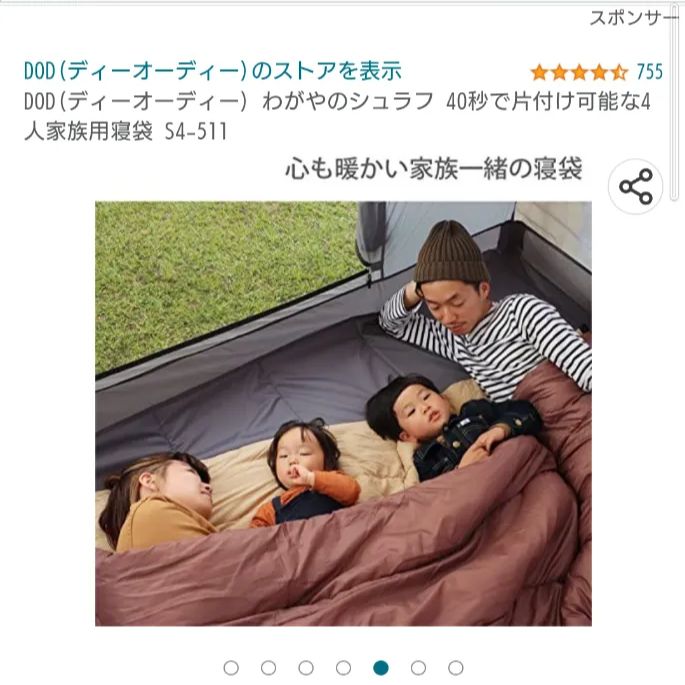
Task: Click the 755 review count
Action: (x=649, y=72)
